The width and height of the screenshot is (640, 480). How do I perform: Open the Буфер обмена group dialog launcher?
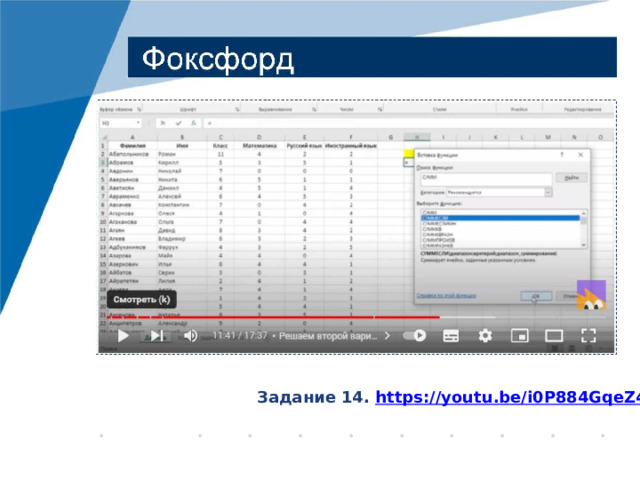click(x=139, y=109)
